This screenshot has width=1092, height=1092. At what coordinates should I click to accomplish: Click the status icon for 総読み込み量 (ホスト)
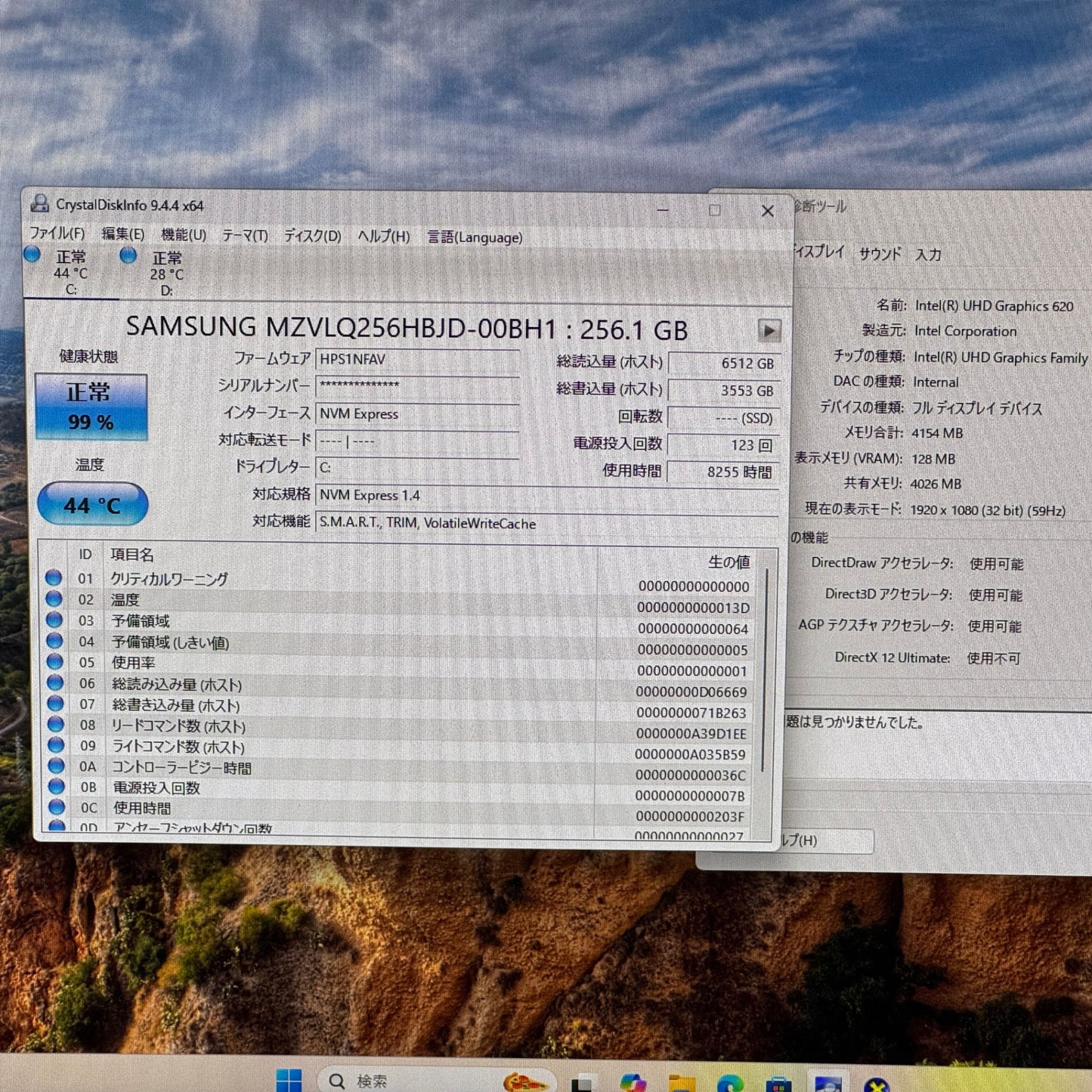[x=55, y=682]
